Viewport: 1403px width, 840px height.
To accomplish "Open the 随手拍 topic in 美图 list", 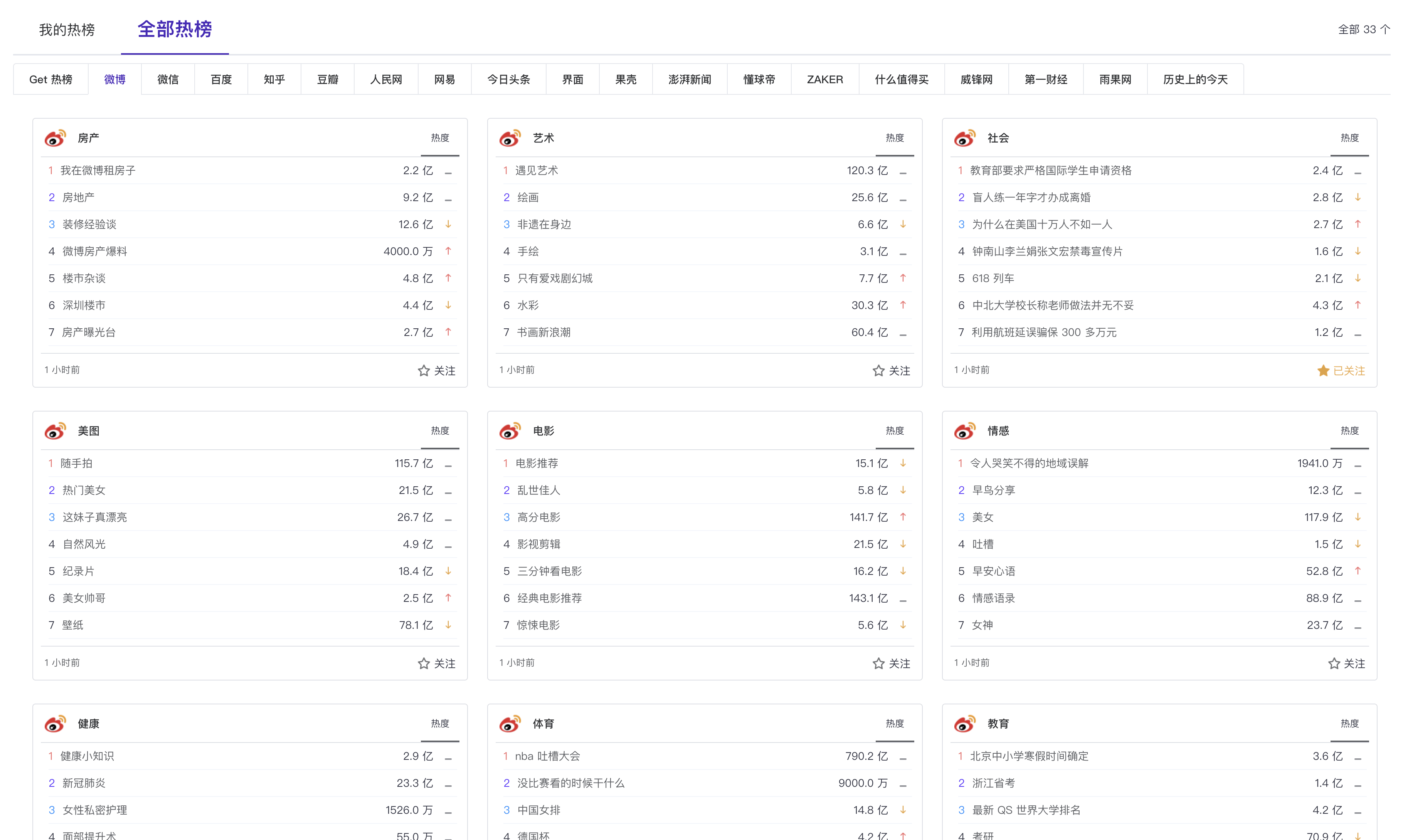I will pos(77,462).
